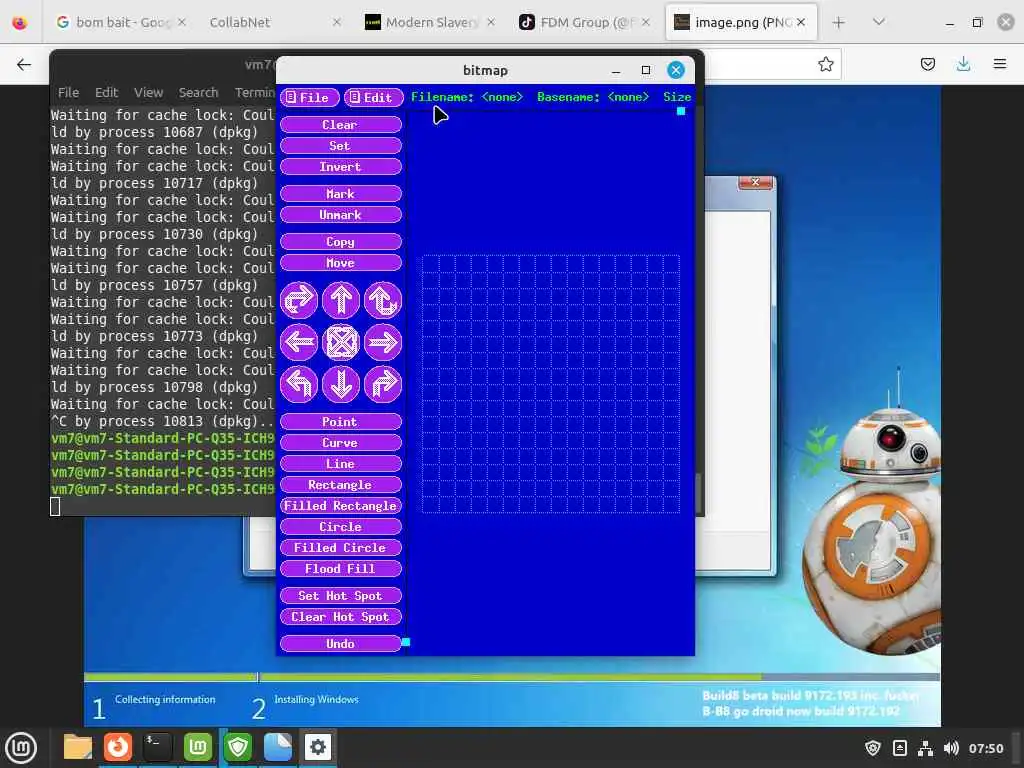Select the Mark tool

pos(340,194)
